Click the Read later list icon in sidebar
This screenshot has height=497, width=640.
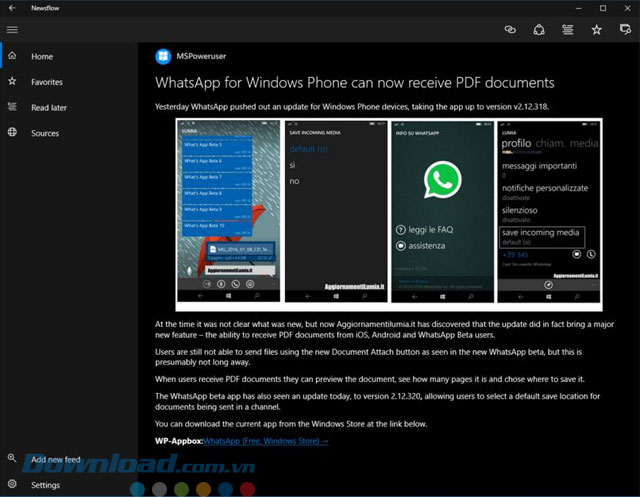click(x=12, y=106)
